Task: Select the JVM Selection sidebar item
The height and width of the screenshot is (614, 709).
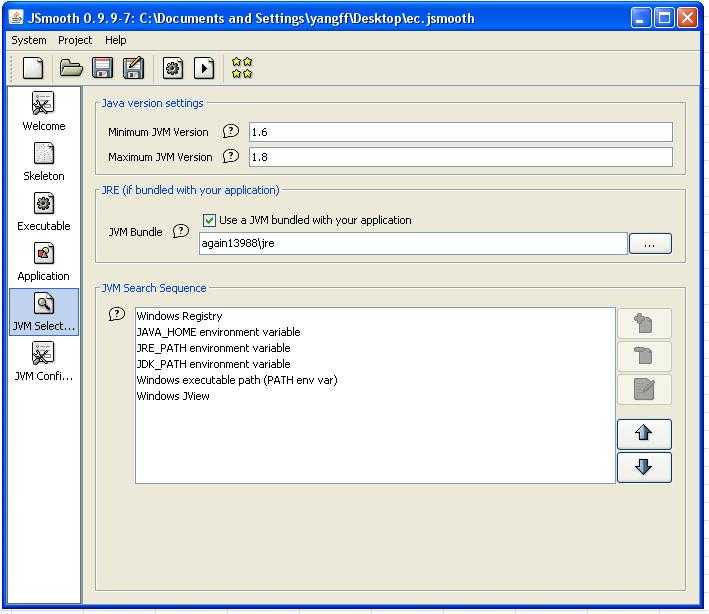Action: click(x=43, y=312)
